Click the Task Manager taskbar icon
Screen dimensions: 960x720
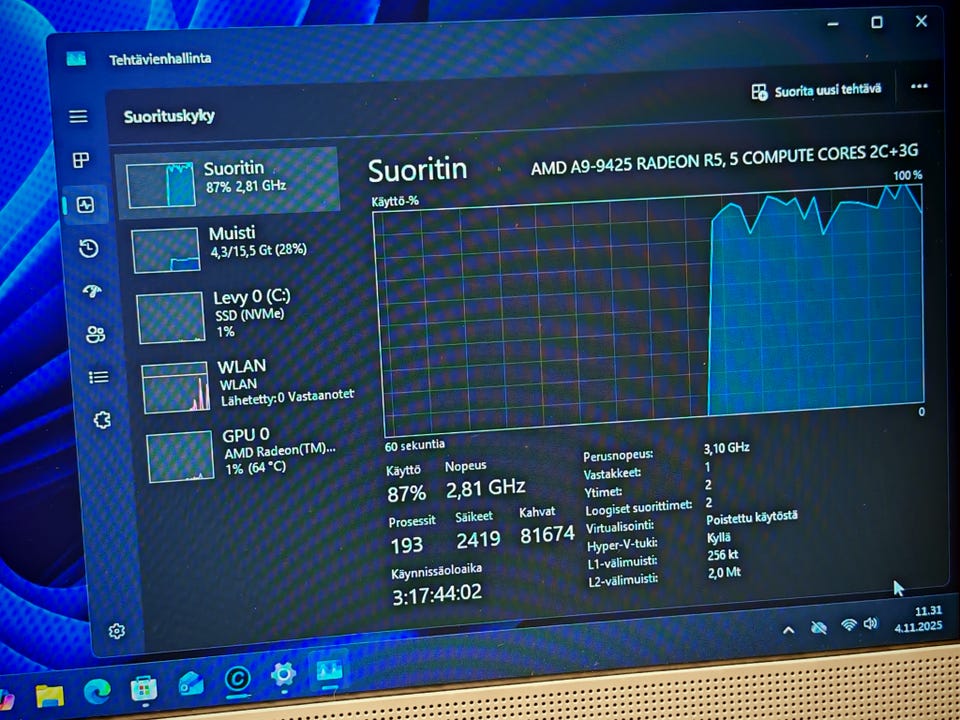pos(329,672)
